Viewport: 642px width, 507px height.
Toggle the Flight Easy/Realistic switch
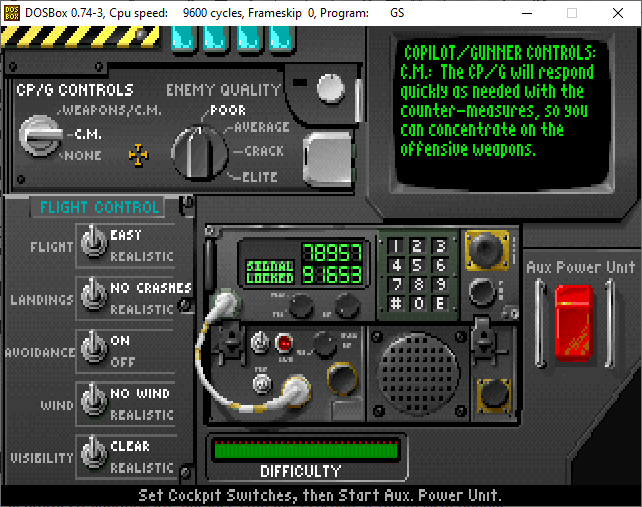coord(94,242)
